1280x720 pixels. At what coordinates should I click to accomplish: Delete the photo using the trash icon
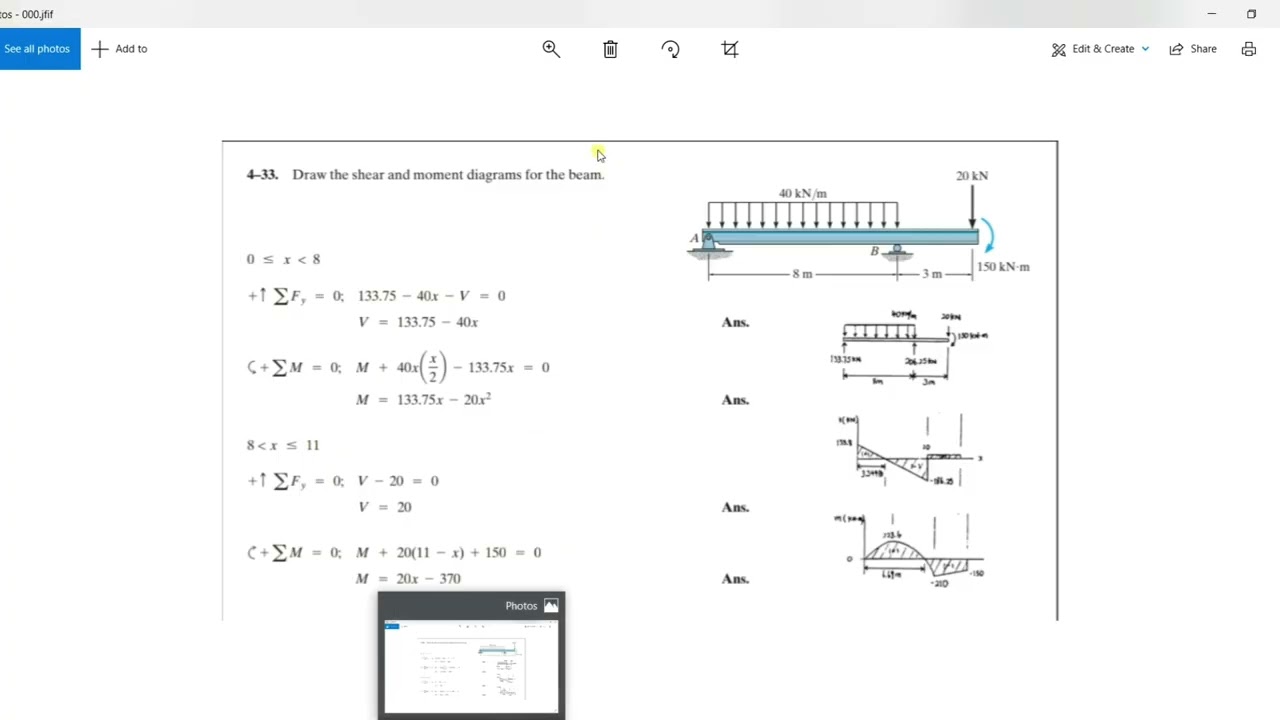610,48
